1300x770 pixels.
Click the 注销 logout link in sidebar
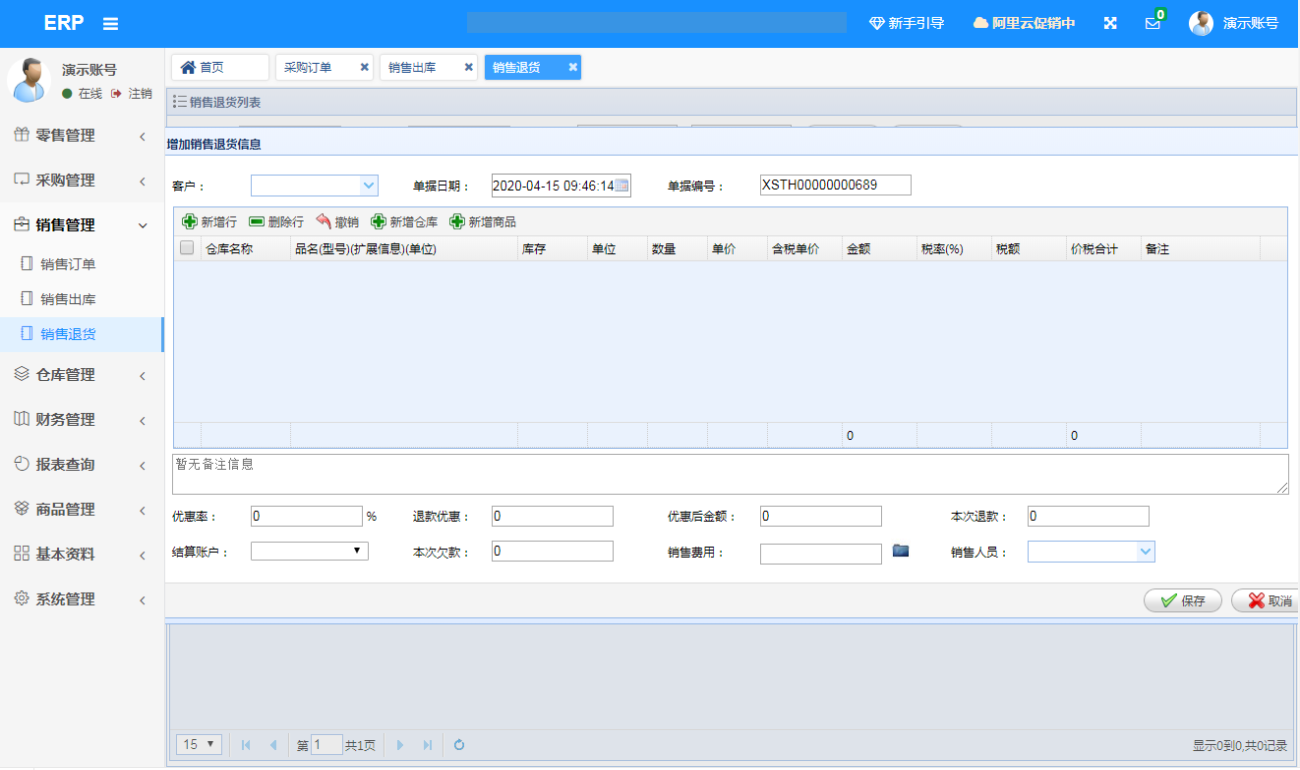tap(132, 93)
